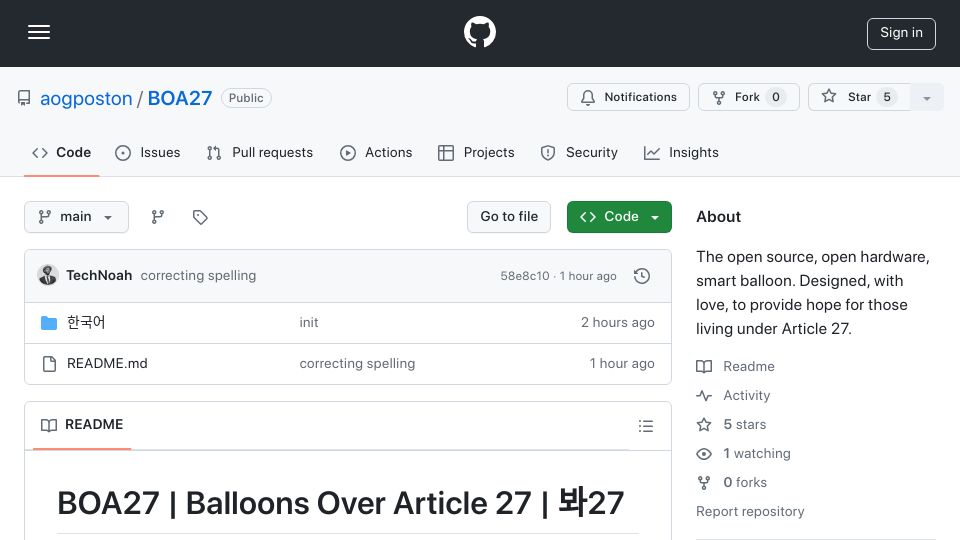Click the About heading

click(718, 217)
